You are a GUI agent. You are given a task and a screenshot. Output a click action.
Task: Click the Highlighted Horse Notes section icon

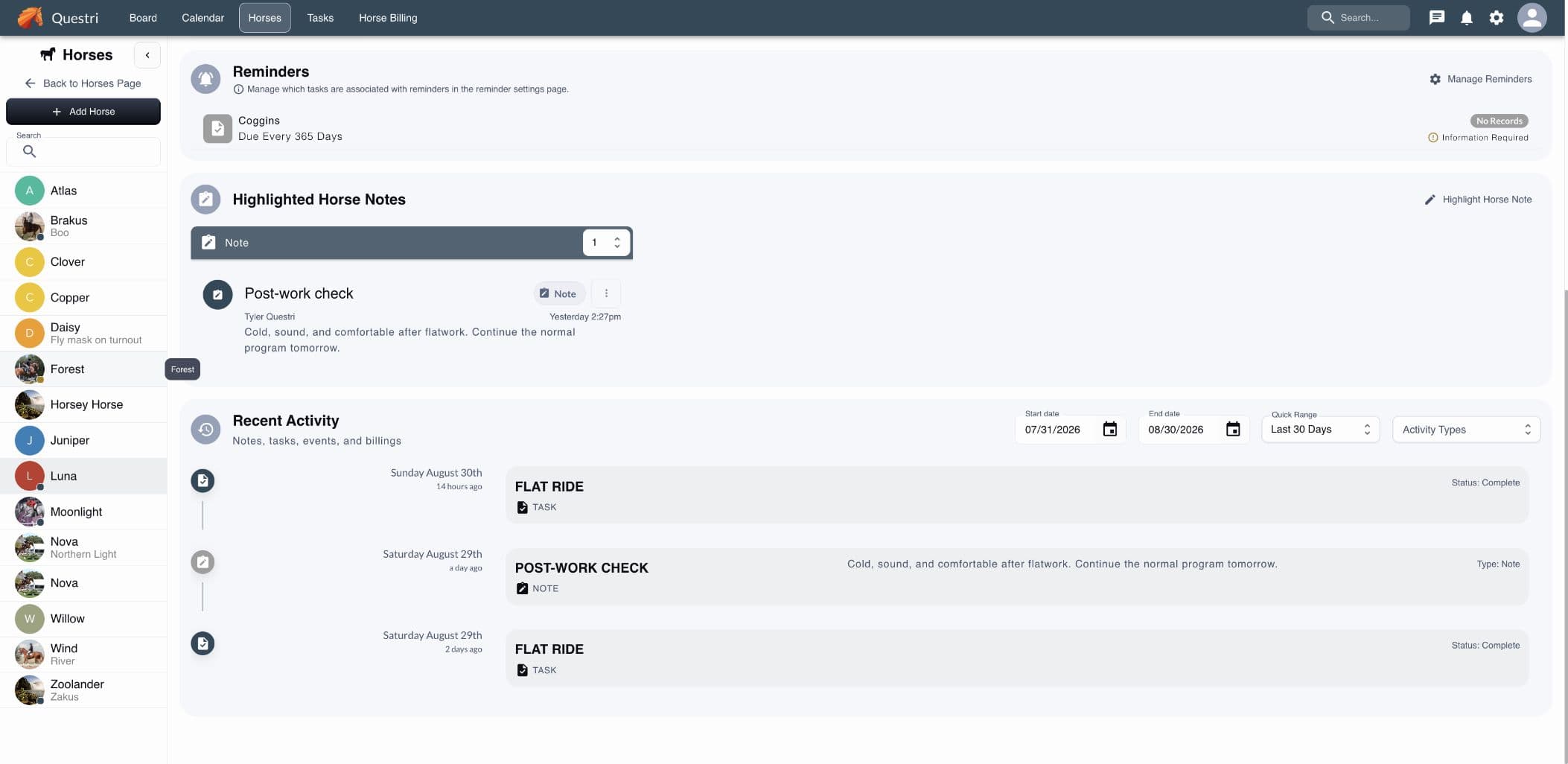[205, 200]
